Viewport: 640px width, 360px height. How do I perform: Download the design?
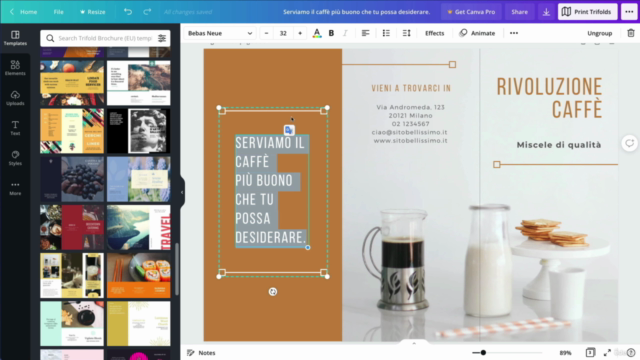click(546, 12)
